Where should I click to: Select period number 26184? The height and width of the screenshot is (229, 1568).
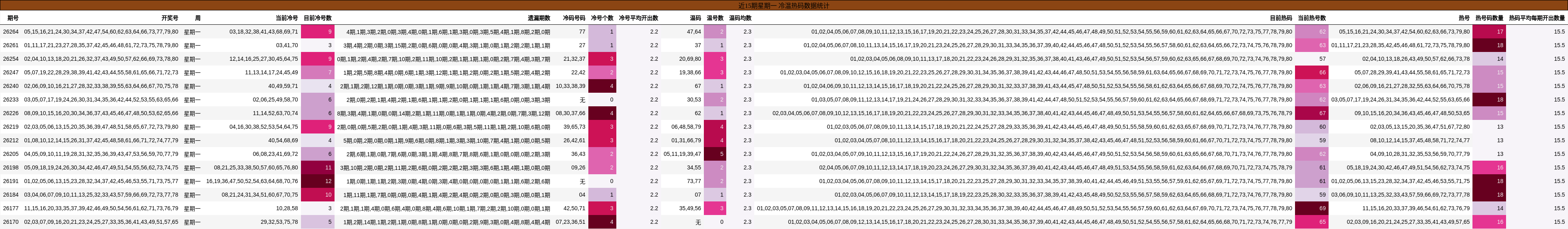tap(10, 195)
